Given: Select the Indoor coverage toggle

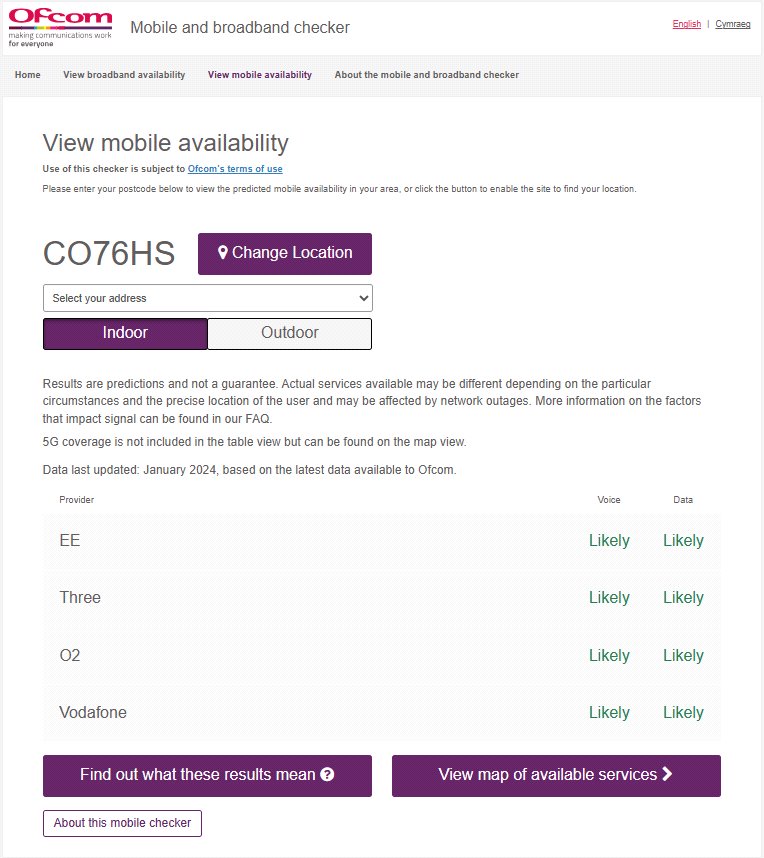Looking at the screenshot, I should (x=125, y=333).
